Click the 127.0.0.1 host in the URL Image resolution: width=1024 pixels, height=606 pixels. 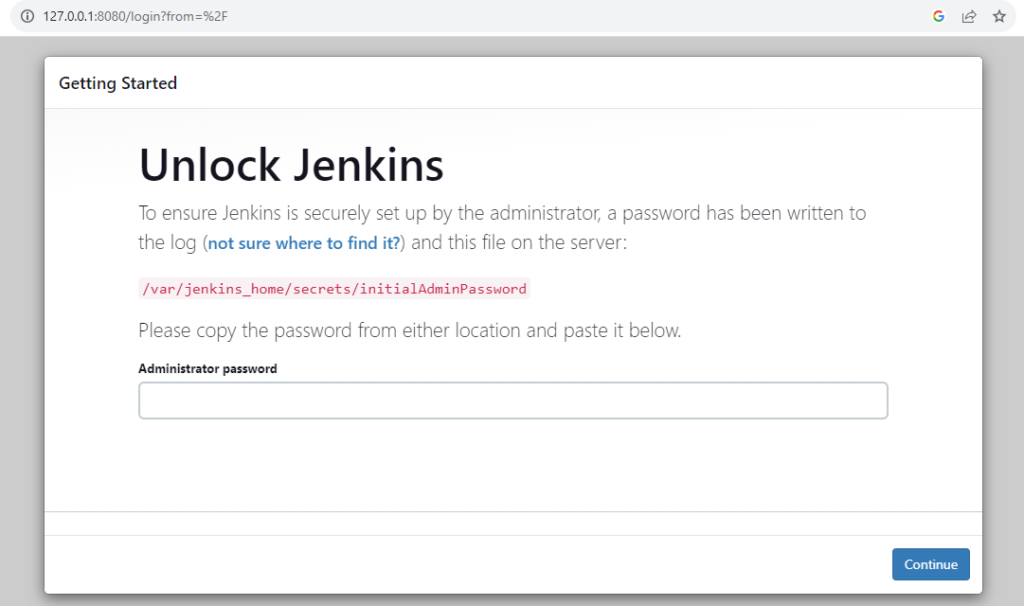[69, 17]
